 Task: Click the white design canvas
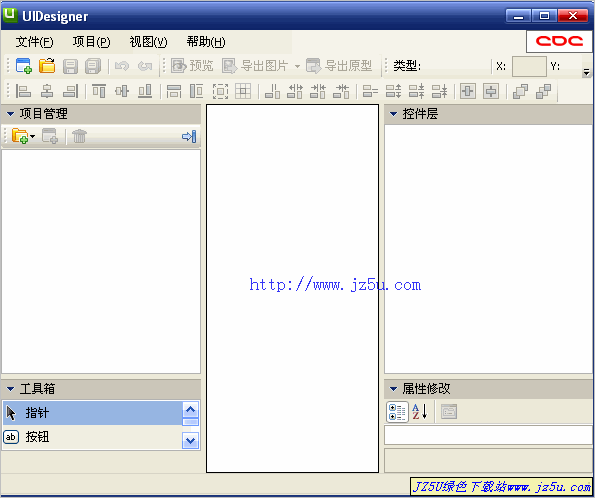(292, 288)
